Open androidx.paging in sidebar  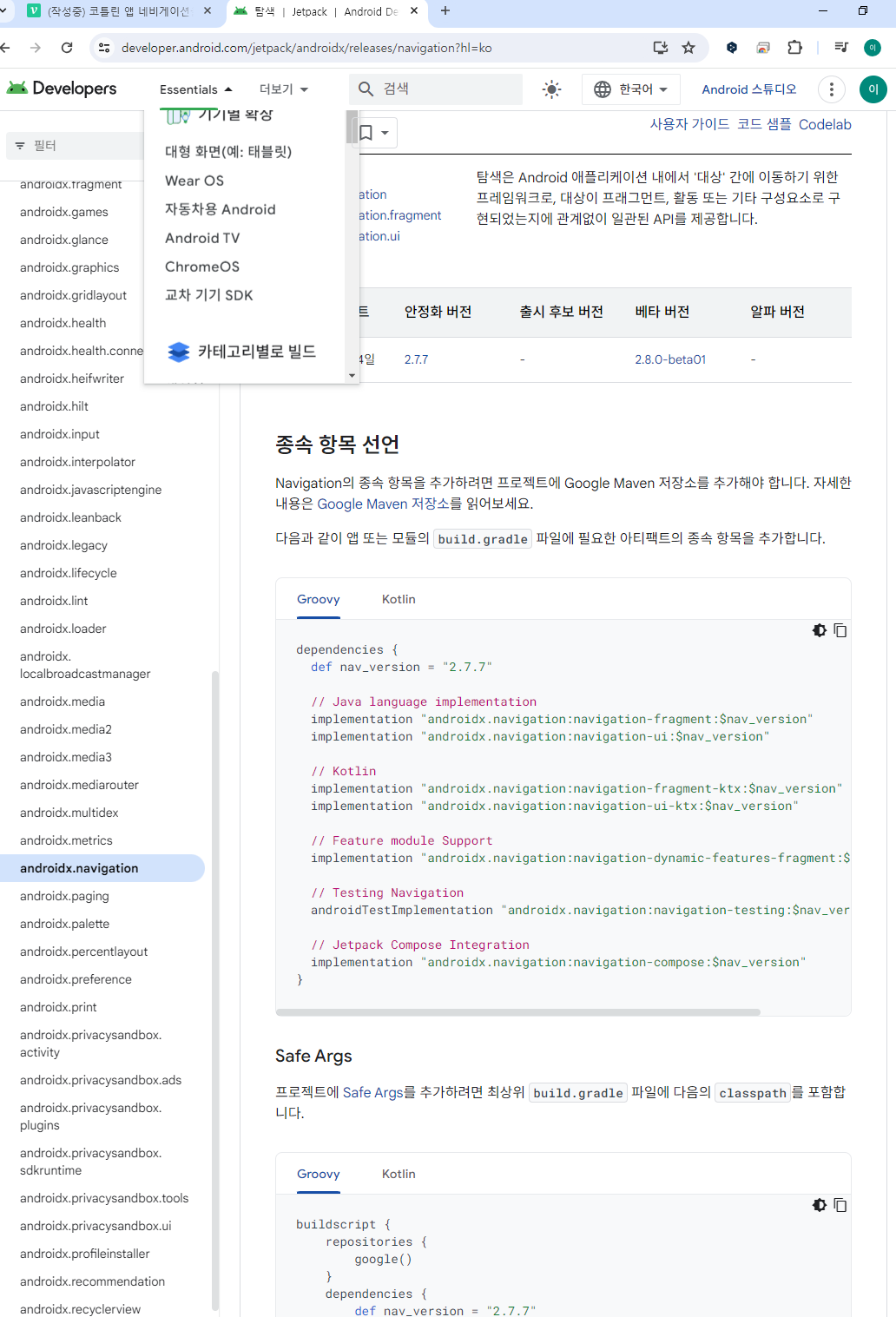tap(64, 896)
